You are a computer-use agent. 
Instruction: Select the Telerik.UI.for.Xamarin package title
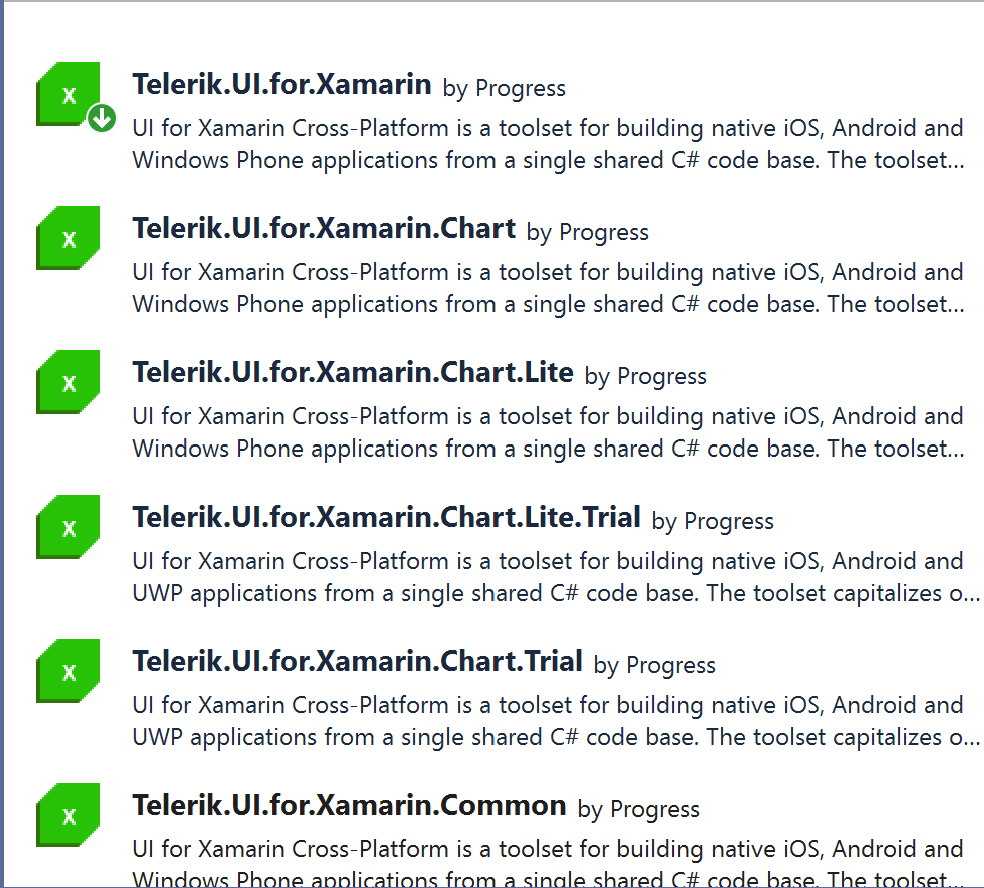tap(282, 84)
